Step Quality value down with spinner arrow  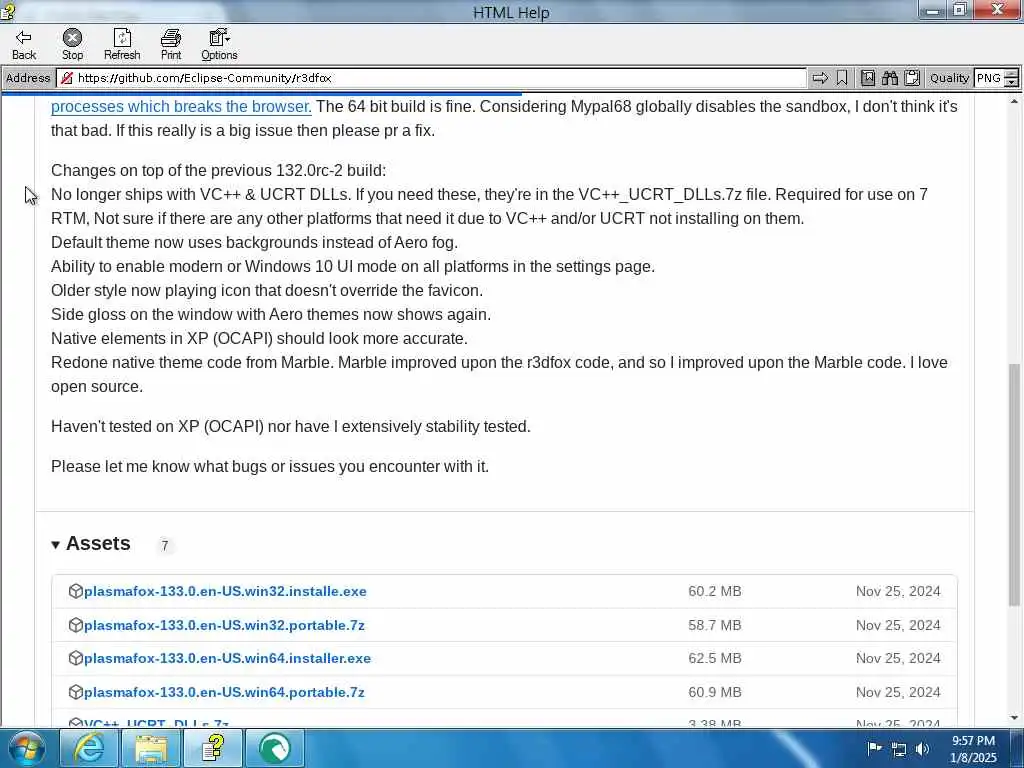click(1011, 83)
